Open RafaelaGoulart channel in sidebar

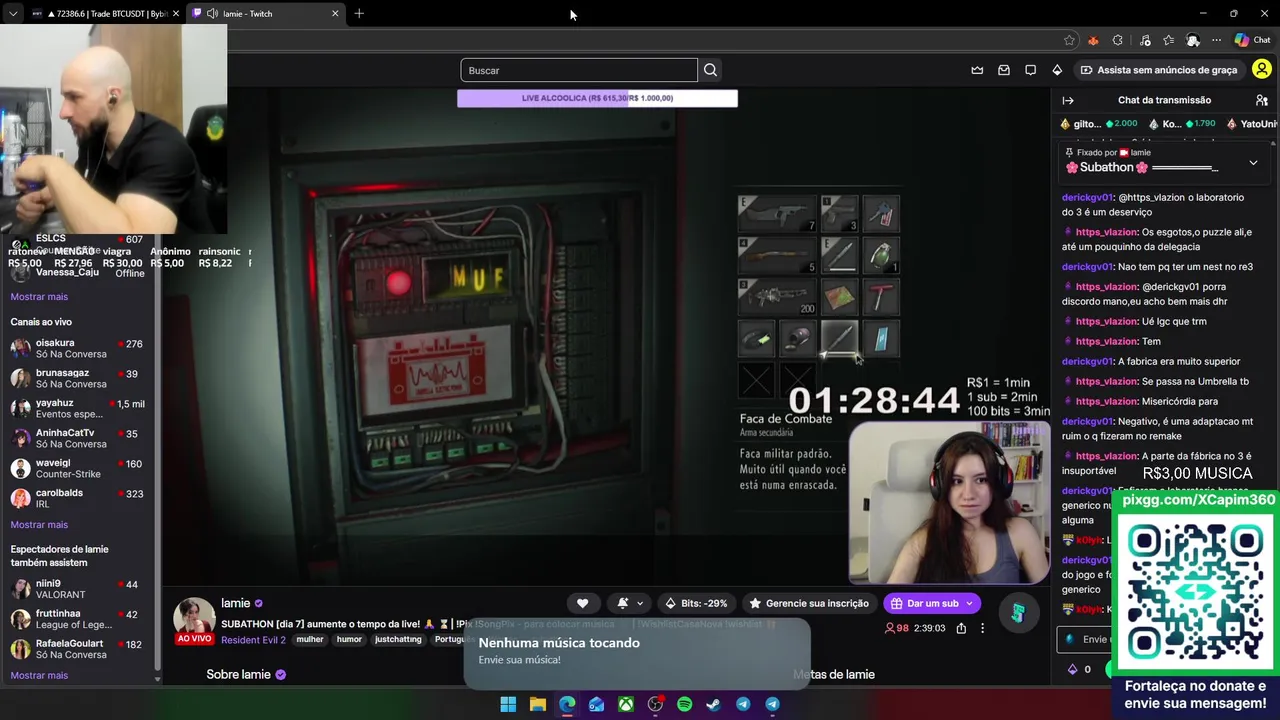point(78,650)
